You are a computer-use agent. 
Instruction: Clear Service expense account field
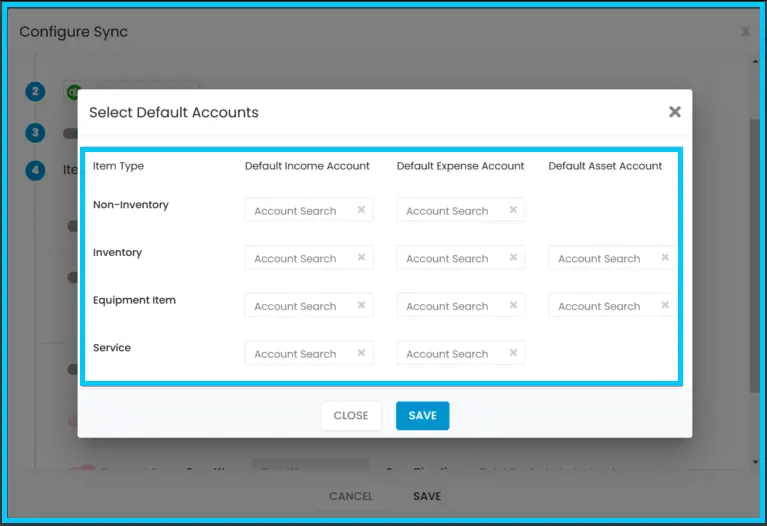[513, 353]
